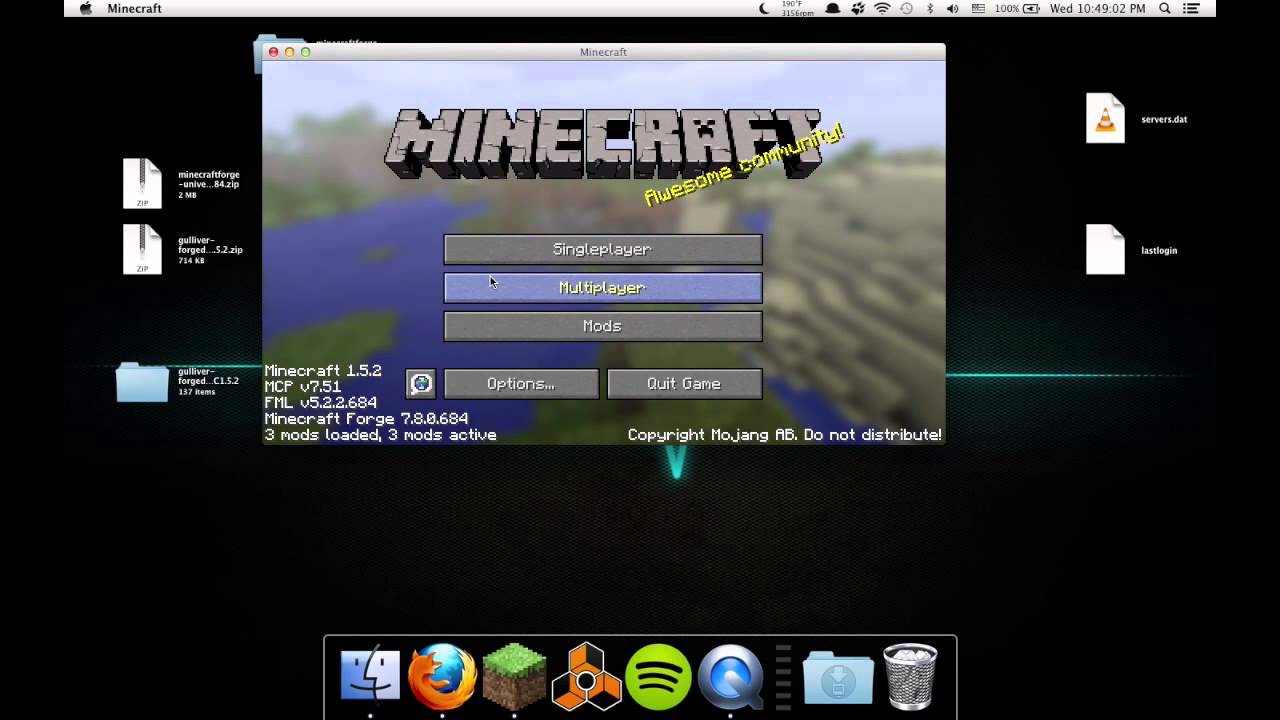Screen dimensions: 1280x720
Task: Click the 'Awesome community!' splash text
Action: 743,165
